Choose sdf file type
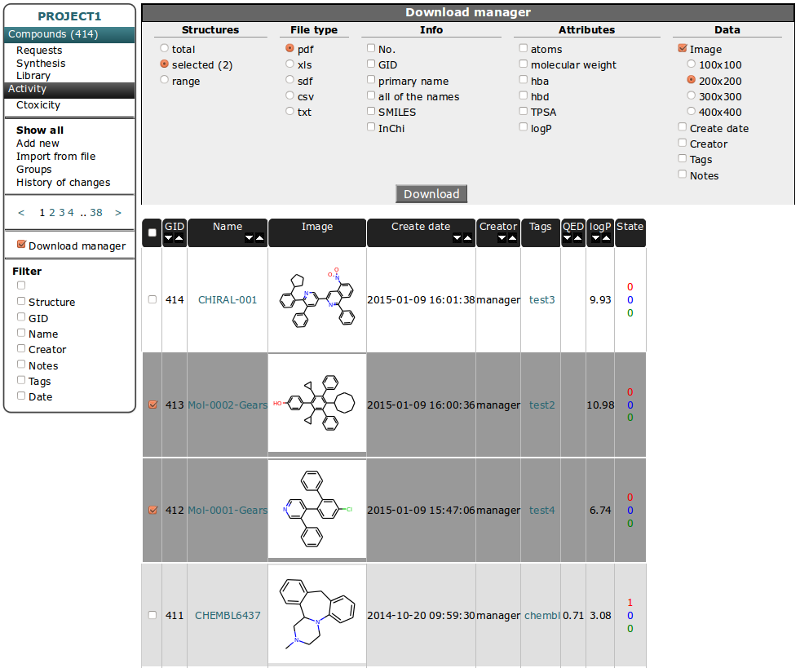The image size is (800, 668). 290,80
